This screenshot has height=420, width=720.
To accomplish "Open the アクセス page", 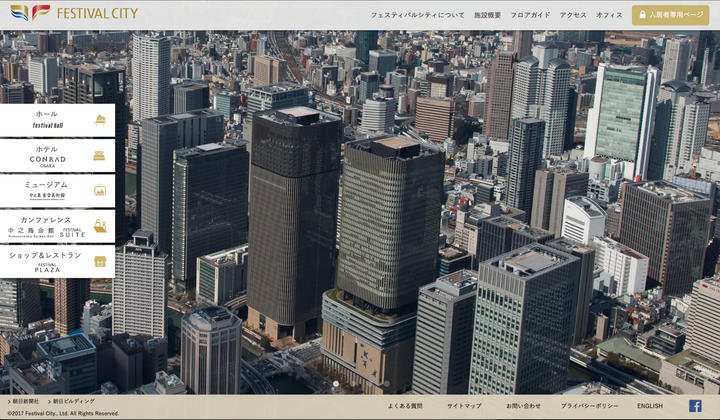I will click(573, 15).
